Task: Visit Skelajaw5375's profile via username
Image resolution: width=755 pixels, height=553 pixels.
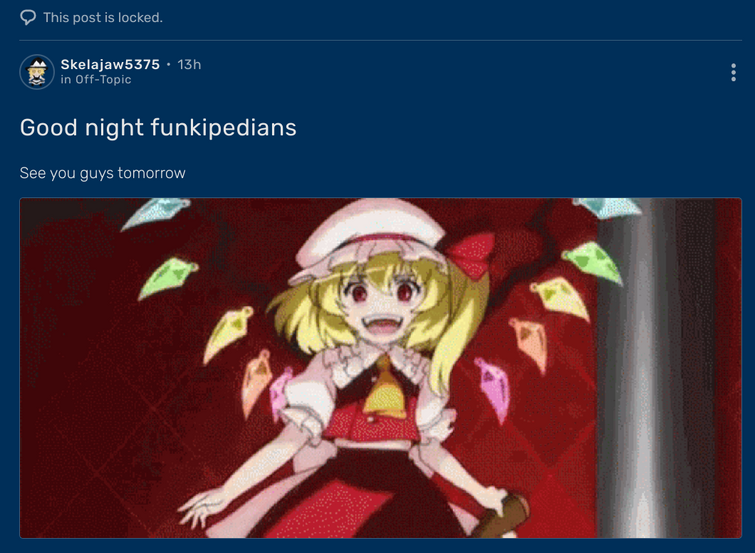Action: (x=110, y=64)
